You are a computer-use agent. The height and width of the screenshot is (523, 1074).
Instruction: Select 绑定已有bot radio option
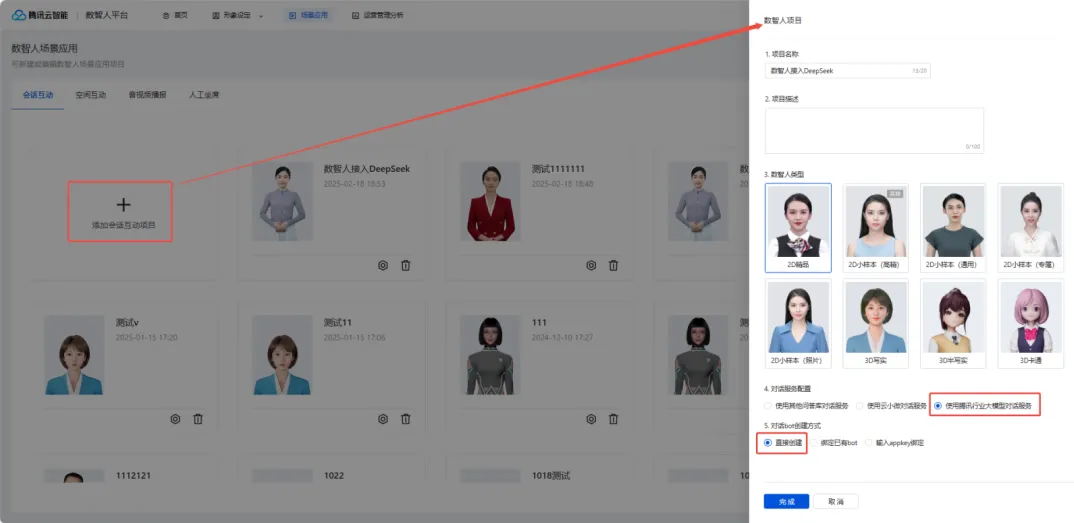click(x=813, y=443)
